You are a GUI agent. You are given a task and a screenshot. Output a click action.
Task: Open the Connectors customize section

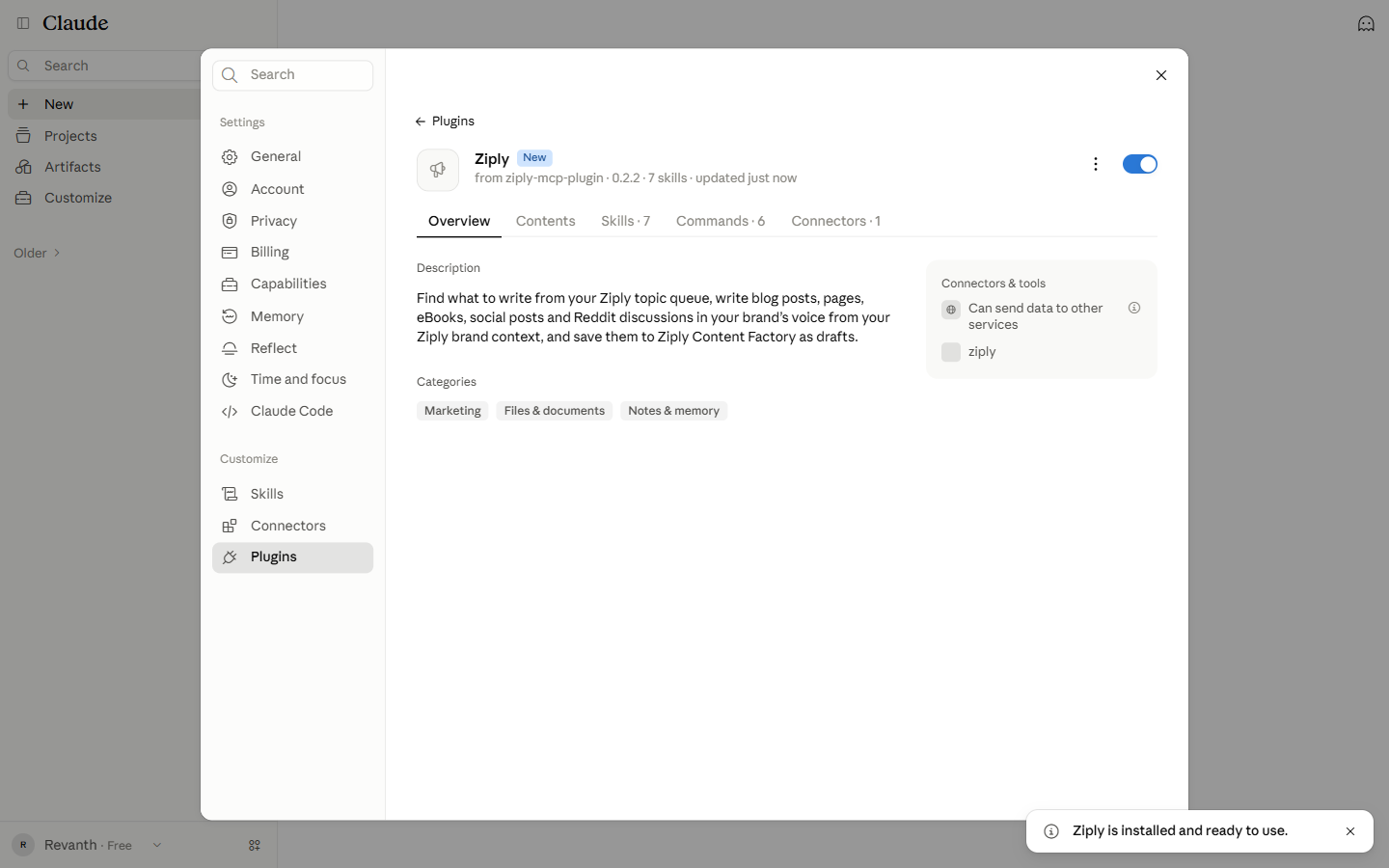[292, 526]
